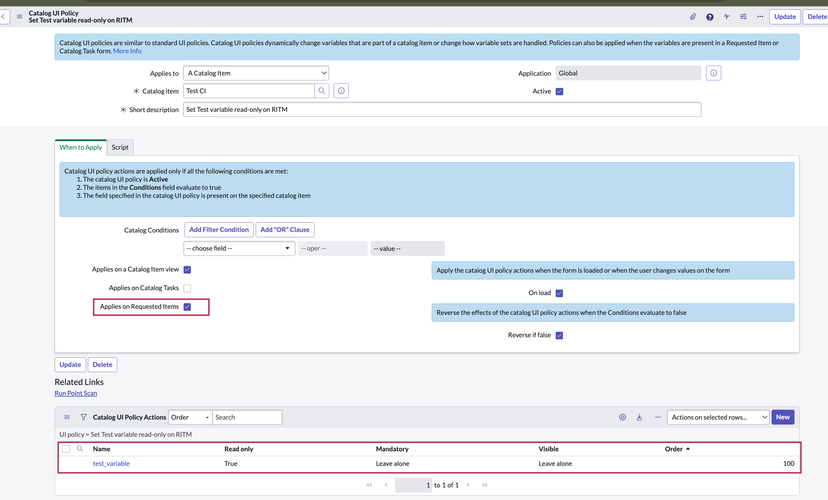Uncheck the Active checkbox
Screen dimensions: 828x500
tap(559, 91)
